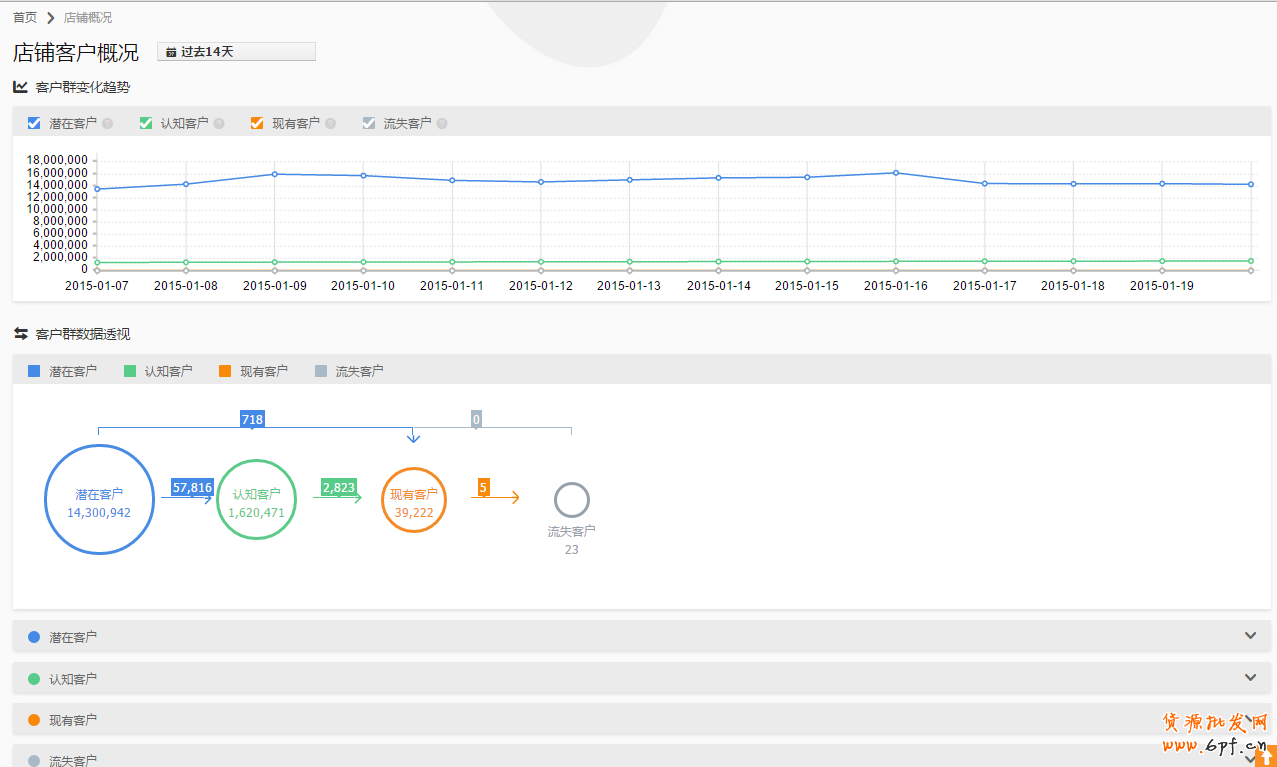Expand the 潜在客户 section panel
The height and width of the screenshot is (767, 1277).
(1250, 636)
